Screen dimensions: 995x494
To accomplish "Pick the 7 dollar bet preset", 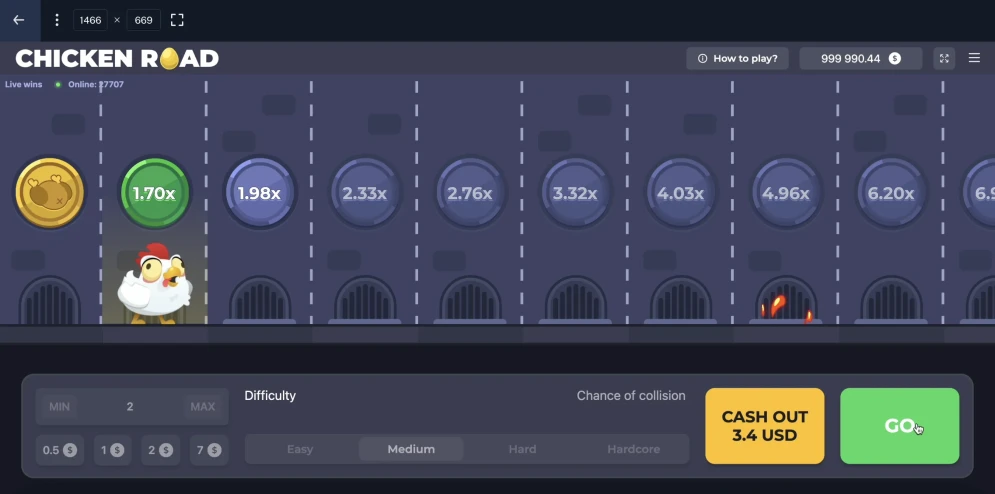I will pos(208,450).
